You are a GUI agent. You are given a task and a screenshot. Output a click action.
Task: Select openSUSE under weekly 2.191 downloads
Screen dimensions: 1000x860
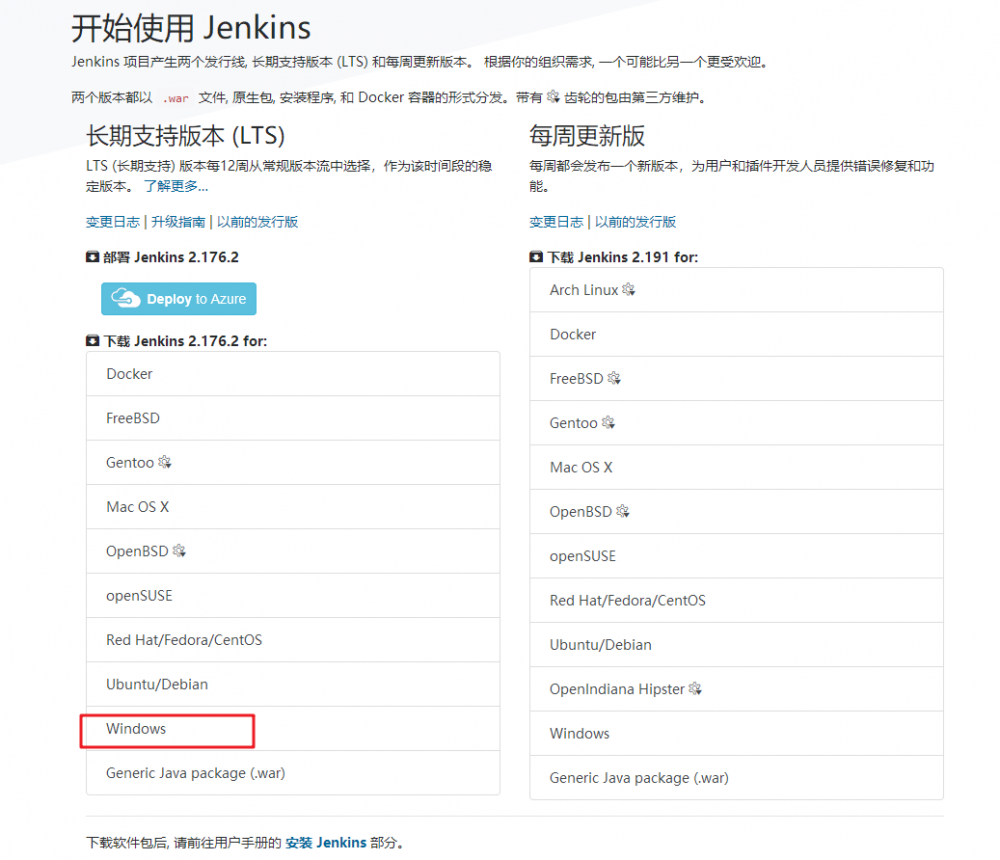(x=736, y=556)
